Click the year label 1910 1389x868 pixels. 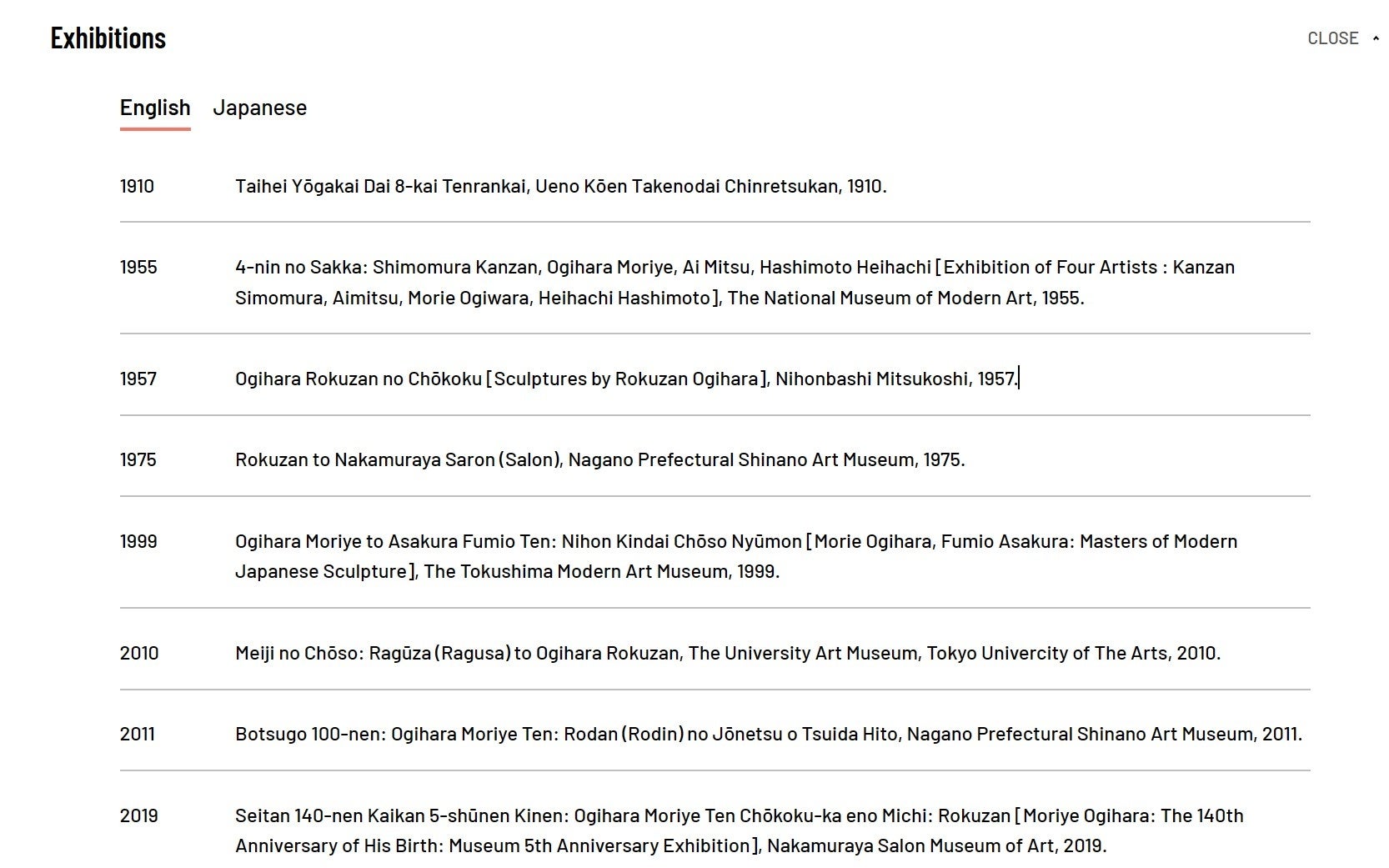pyautogui.click(x=137, y=186)
